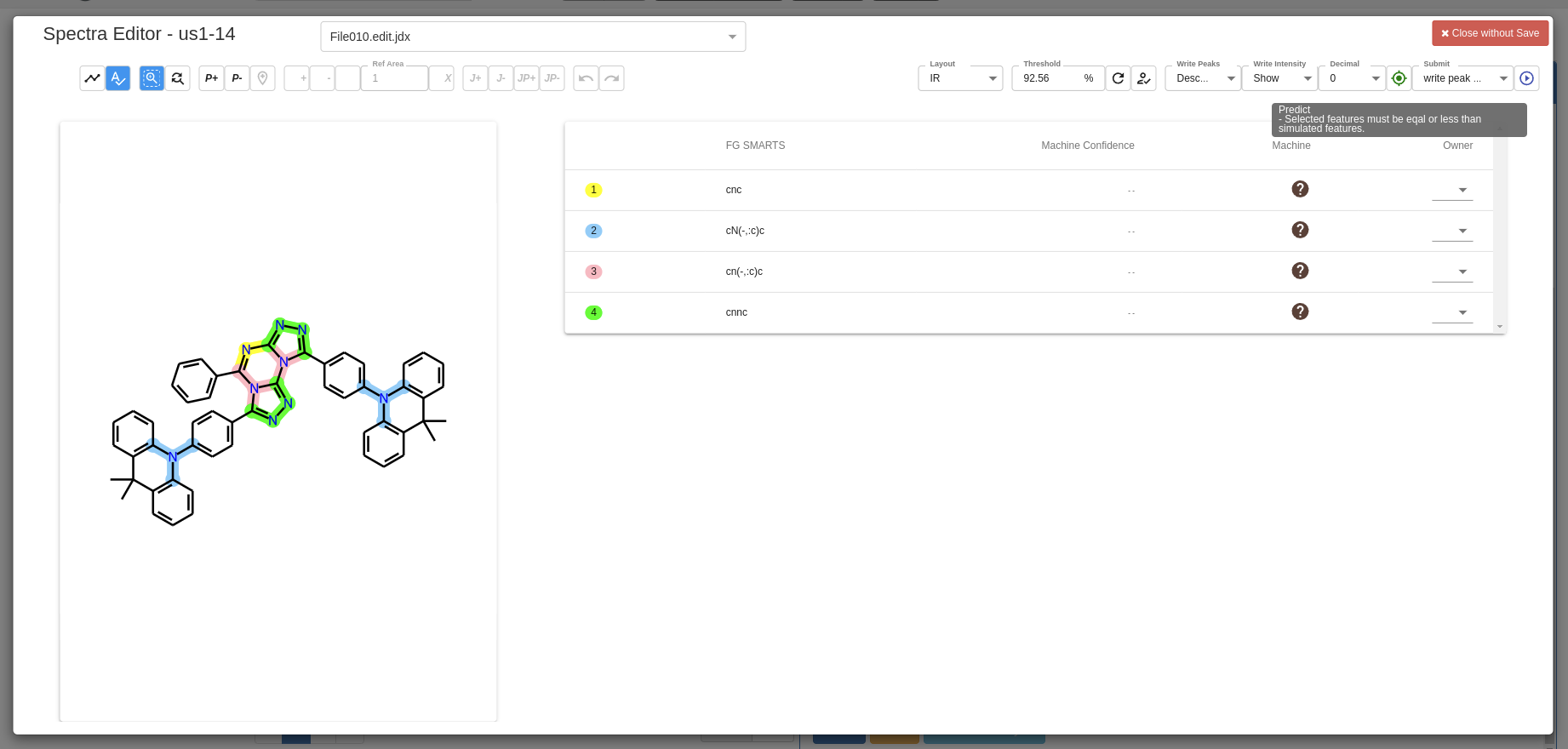Open the Layout IR dropdown
The image size is (1568, 749).
(x=960, y=78)
